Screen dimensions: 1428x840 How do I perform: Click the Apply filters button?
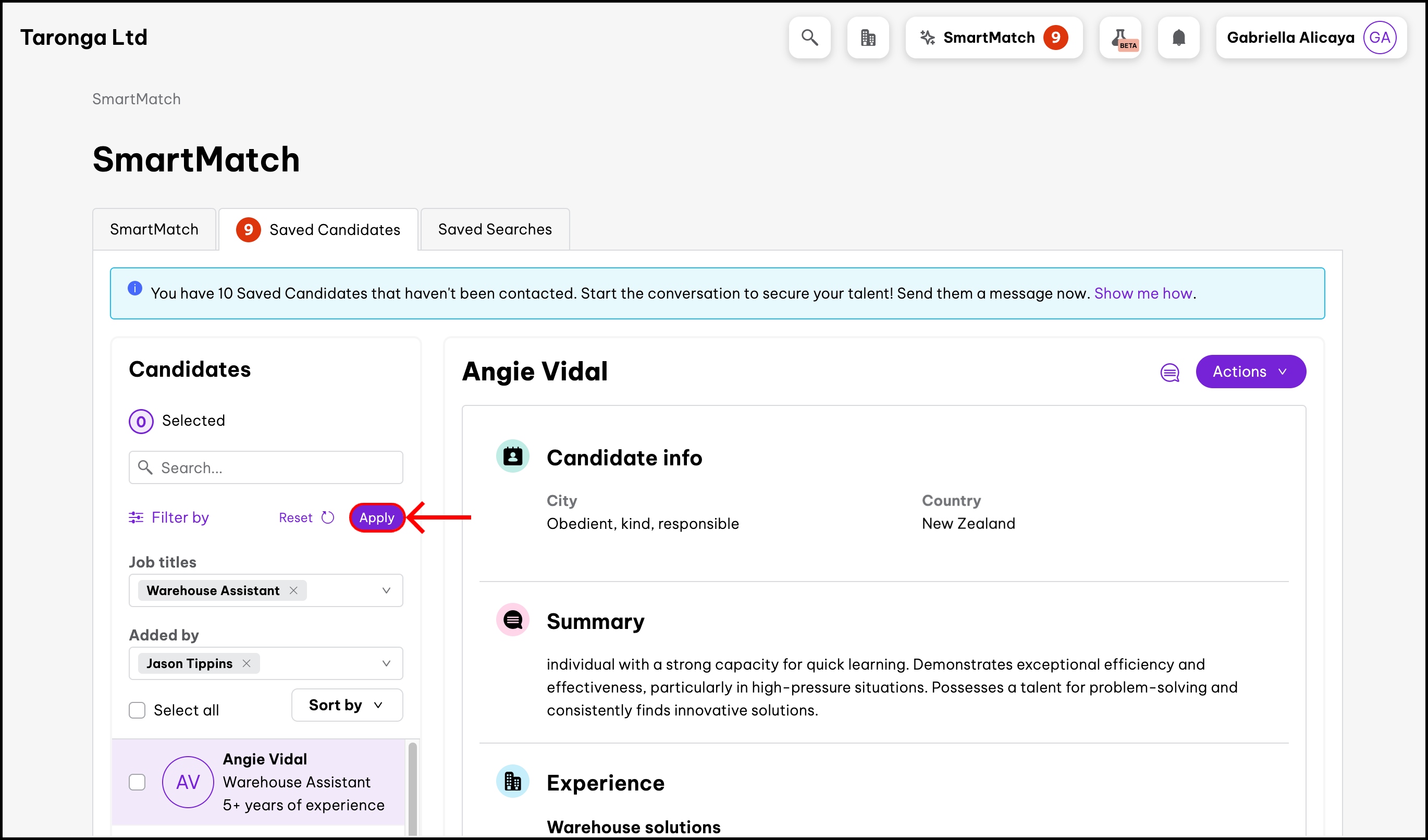tap(376, 517)
